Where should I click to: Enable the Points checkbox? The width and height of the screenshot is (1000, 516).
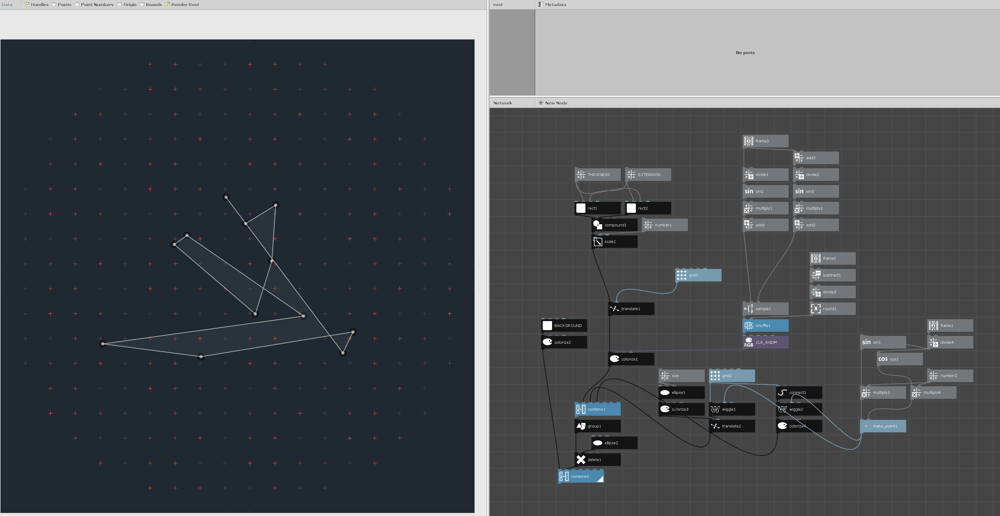[x=54, y=4]
